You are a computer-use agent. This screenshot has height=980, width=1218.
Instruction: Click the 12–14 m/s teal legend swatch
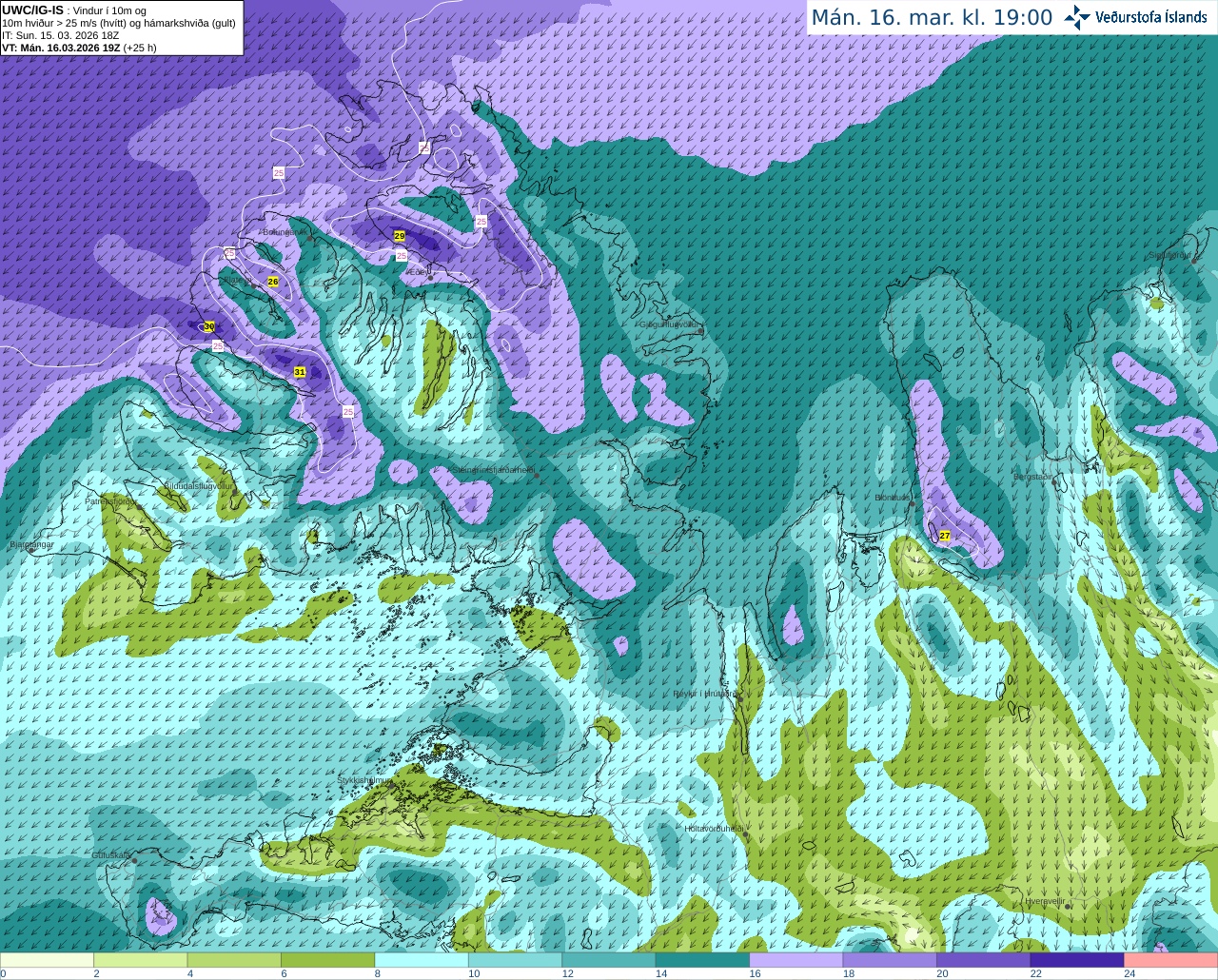[x=609, y=960]
